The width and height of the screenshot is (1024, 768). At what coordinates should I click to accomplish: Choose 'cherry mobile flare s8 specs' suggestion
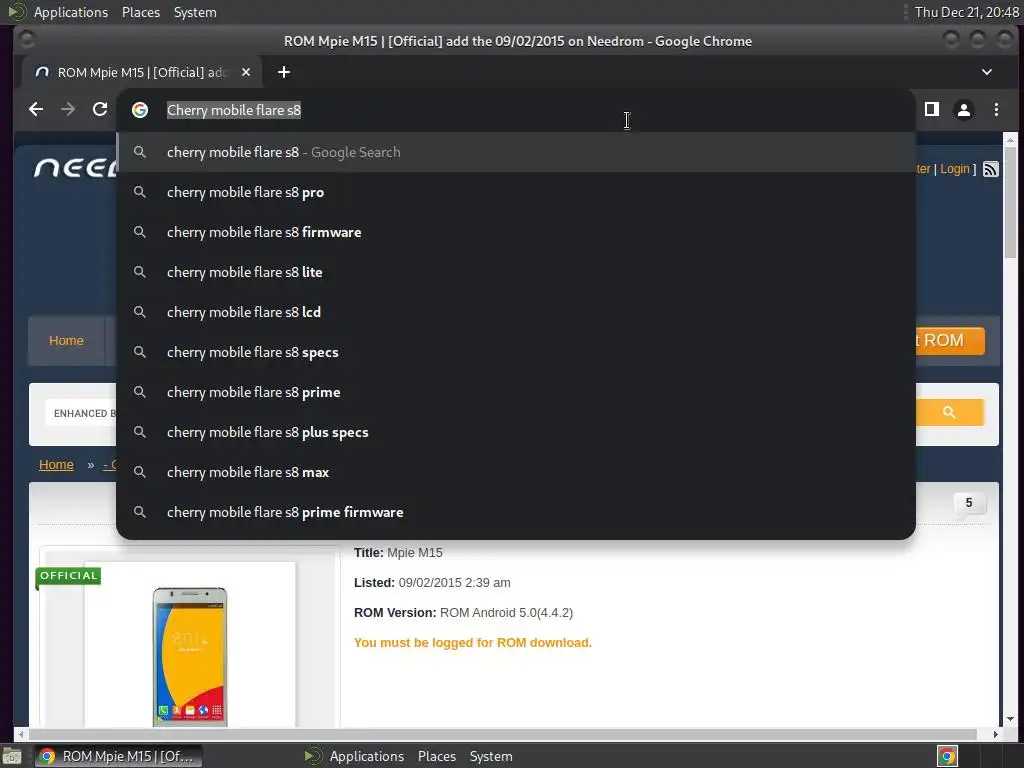coord(516,352)
